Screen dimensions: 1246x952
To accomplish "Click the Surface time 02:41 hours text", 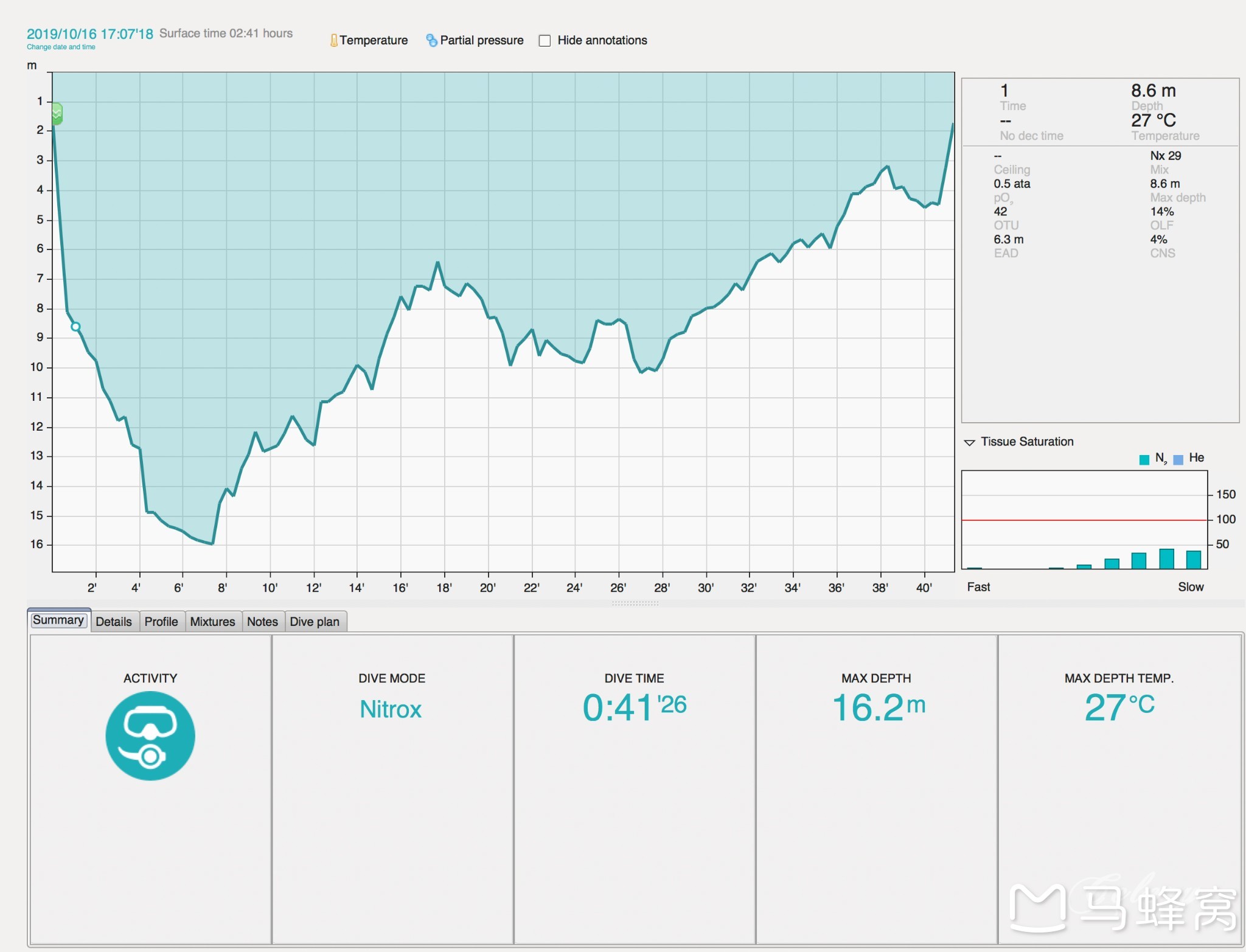I will point(226,33).
